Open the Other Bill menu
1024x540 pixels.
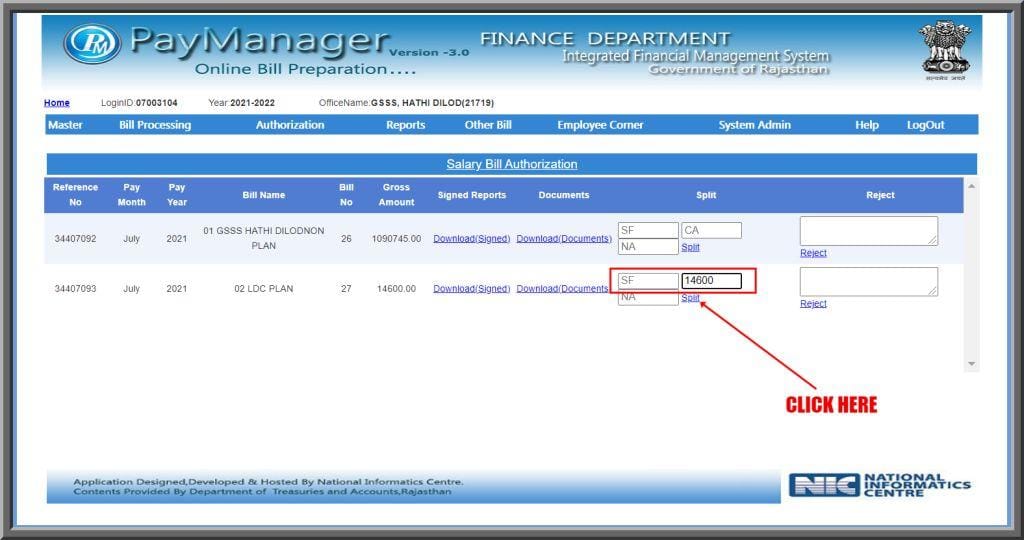488,125
